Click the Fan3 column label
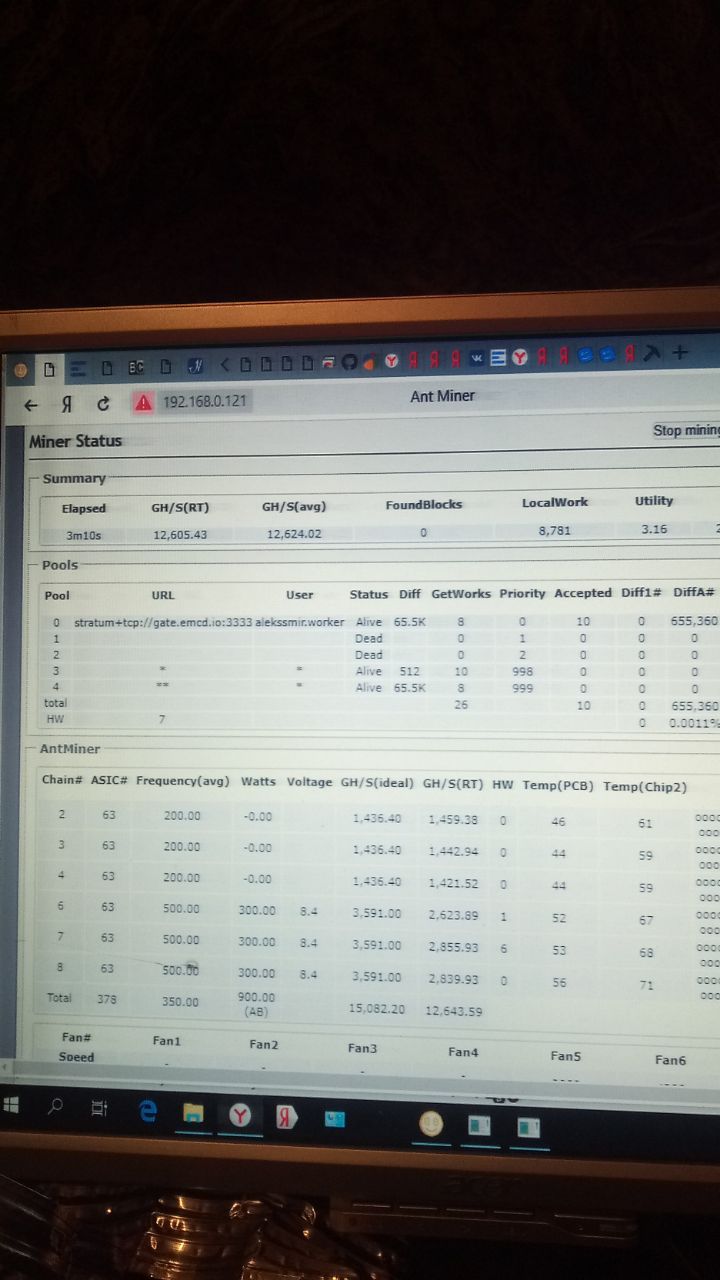 (x=362, y=1048)
